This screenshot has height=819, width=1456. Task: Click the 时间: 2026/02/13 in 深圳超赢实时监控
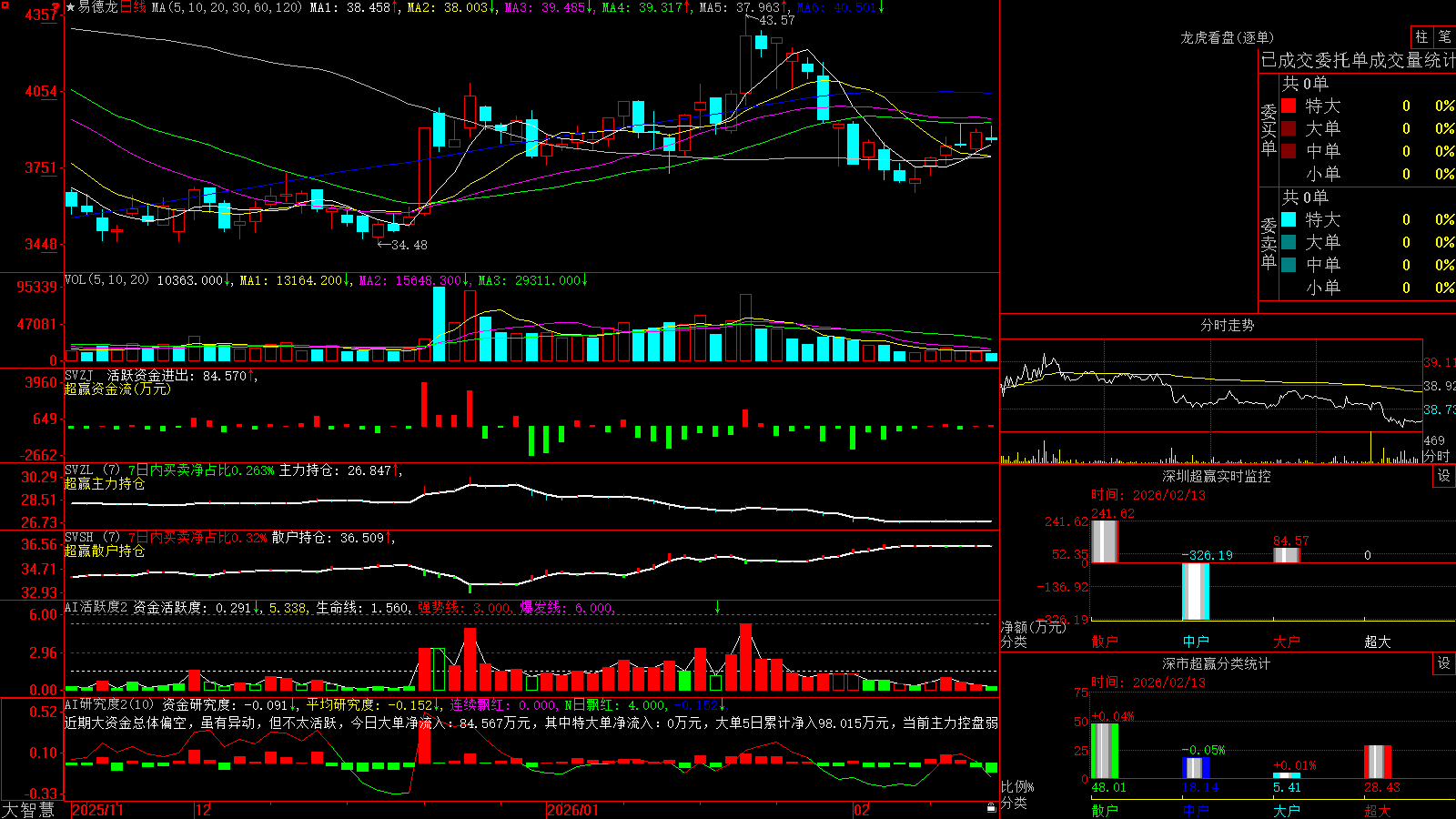click(x=1148, y=495)
